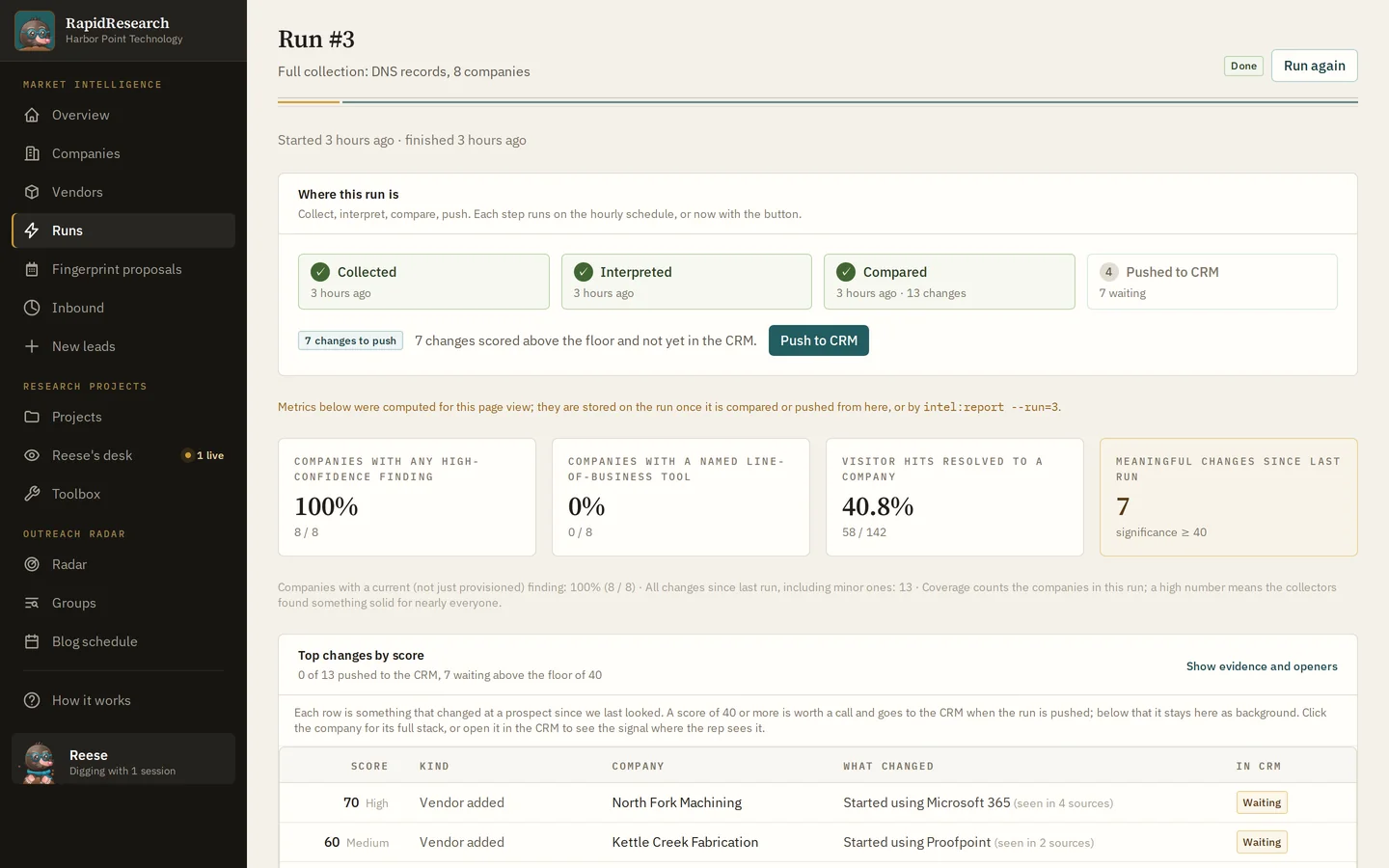Click the Runs lightning bolt icon
Image resolution: width=1389 pixels, height=868 pixels.
coord(32,231)
